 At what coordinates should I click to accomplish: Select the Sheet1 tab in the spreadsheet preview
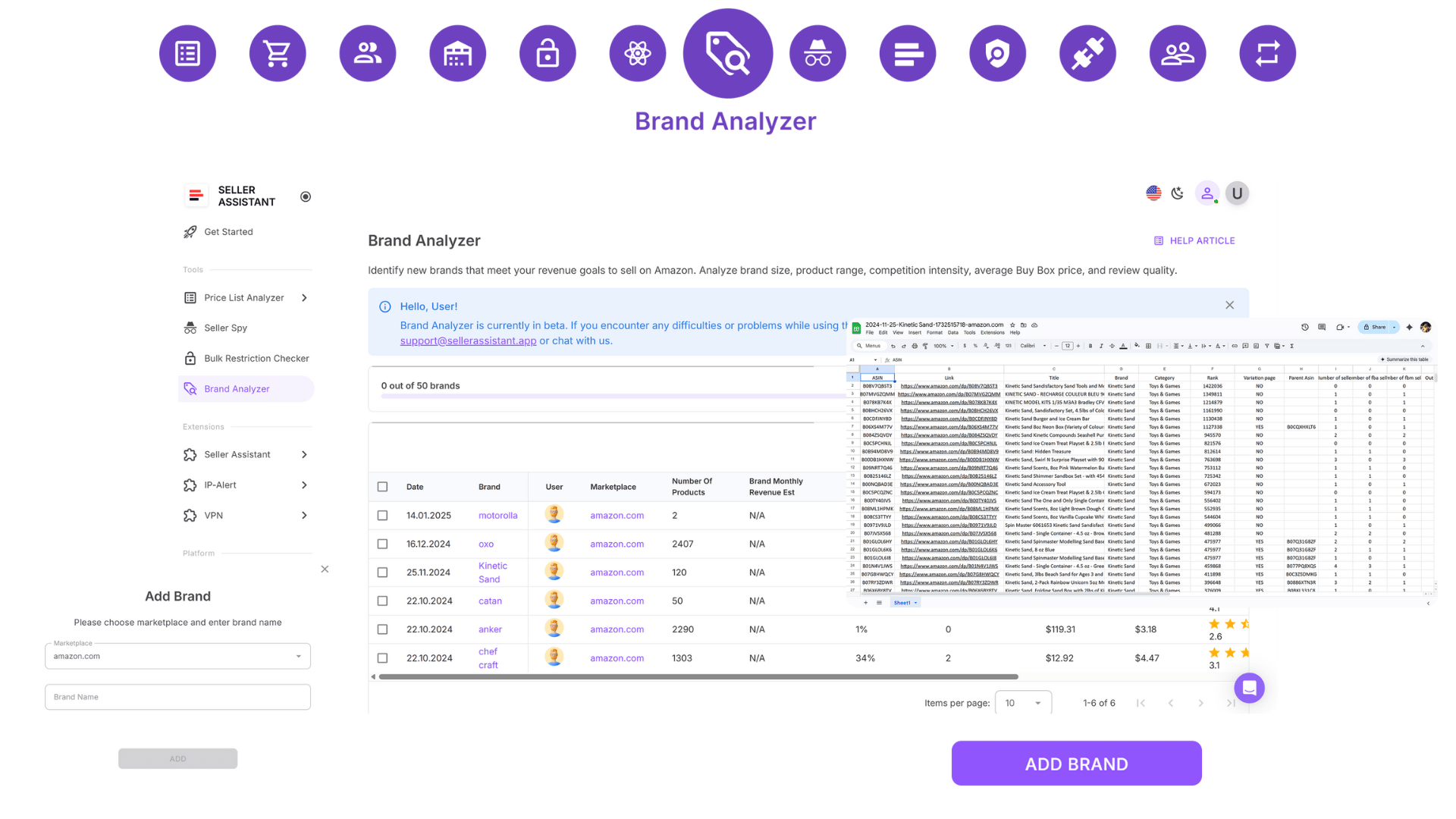click(x=903, y=602)
